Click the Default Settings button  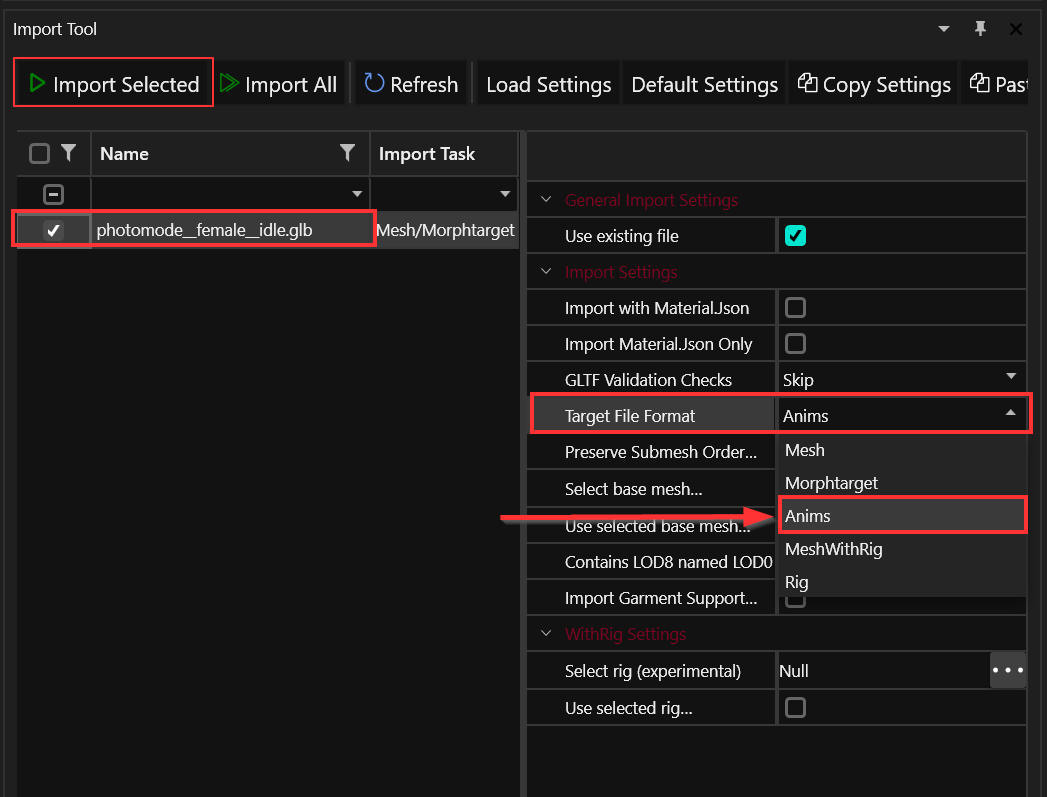click(704, 85)
